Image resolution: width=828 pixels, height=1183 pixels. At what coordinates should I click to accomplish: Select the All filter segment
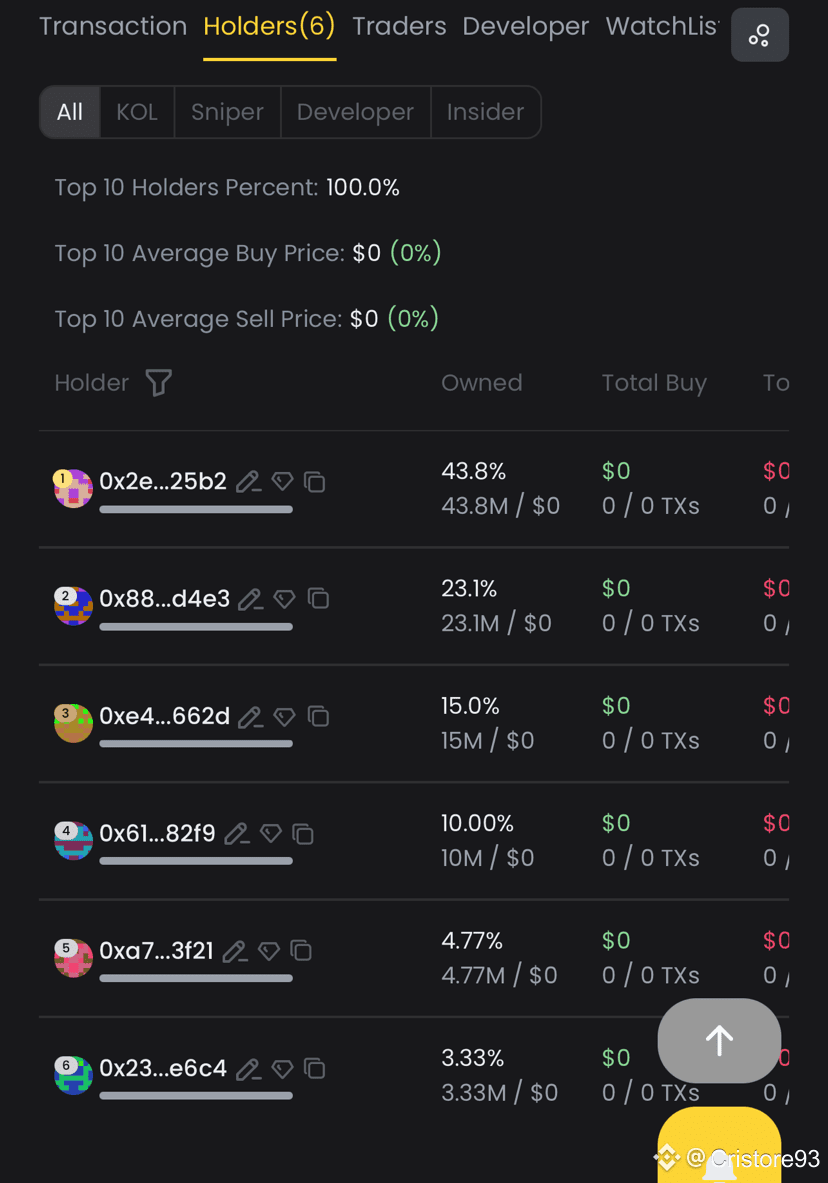[x=69, y=112]
